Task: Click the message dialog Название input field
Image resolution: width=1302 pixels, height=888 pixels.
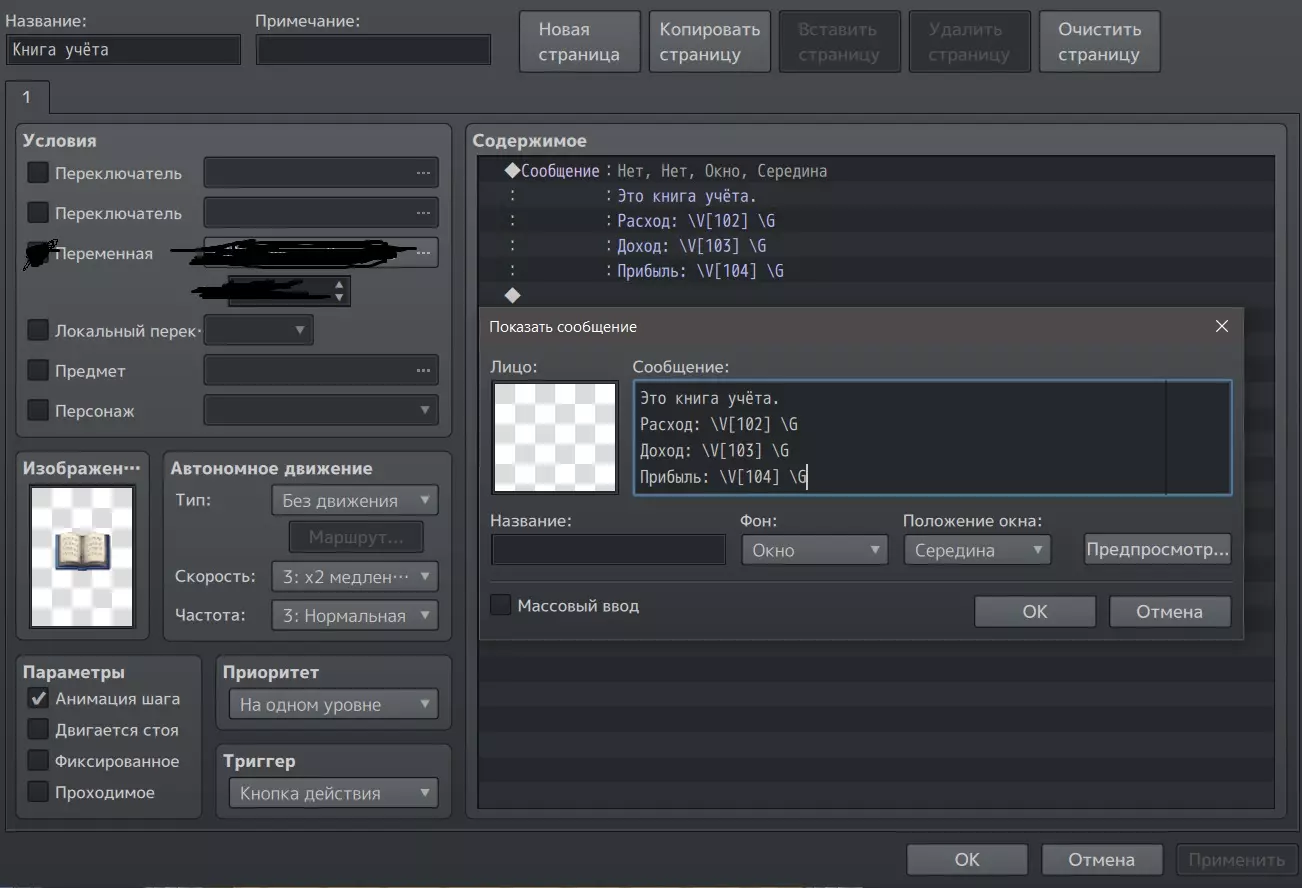Action: [x=608, y=550]
